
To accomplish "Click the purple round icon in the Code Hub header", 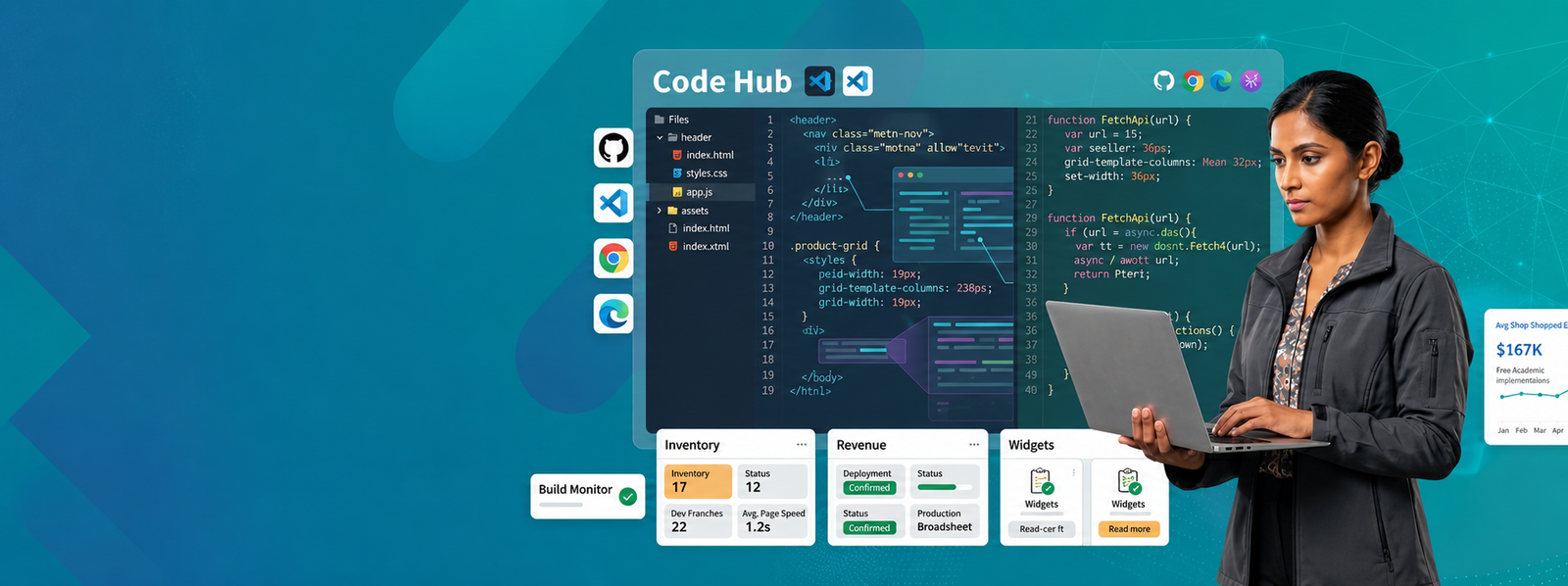I will tap(1250, 81).
